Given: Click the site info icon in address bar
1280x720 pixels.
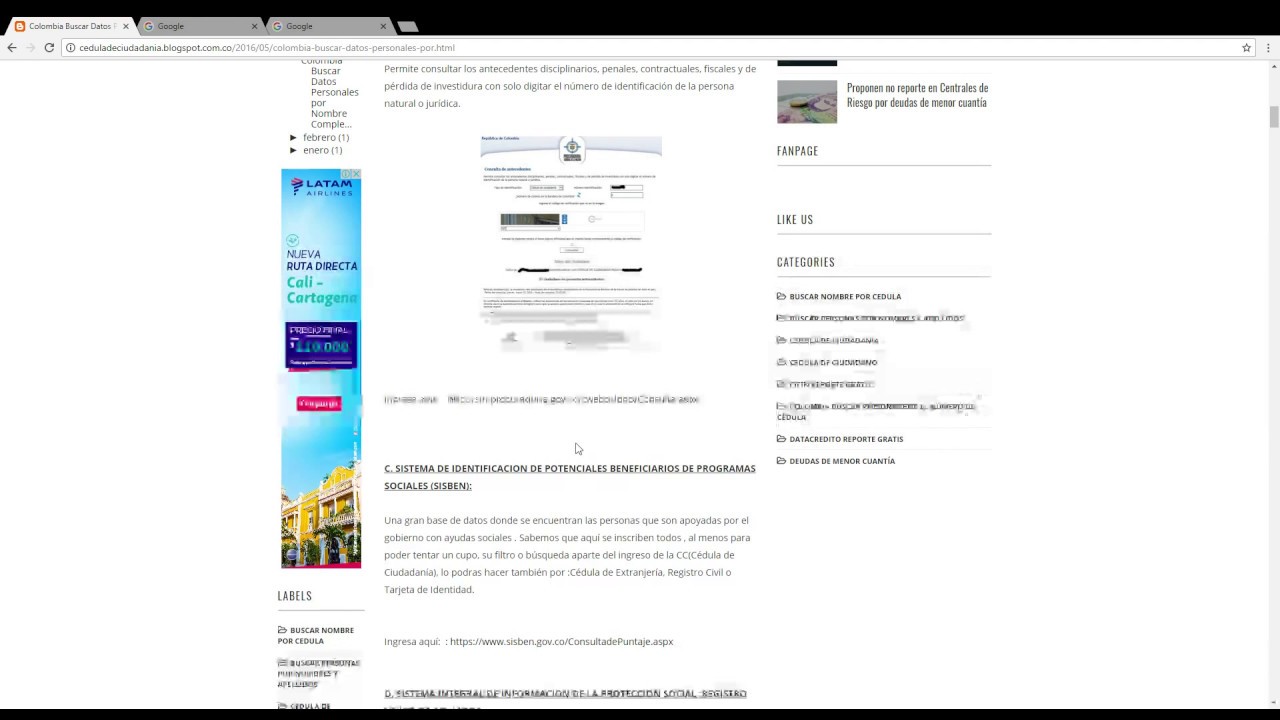Looking at the screenshot, I should (x=70, y=47).
